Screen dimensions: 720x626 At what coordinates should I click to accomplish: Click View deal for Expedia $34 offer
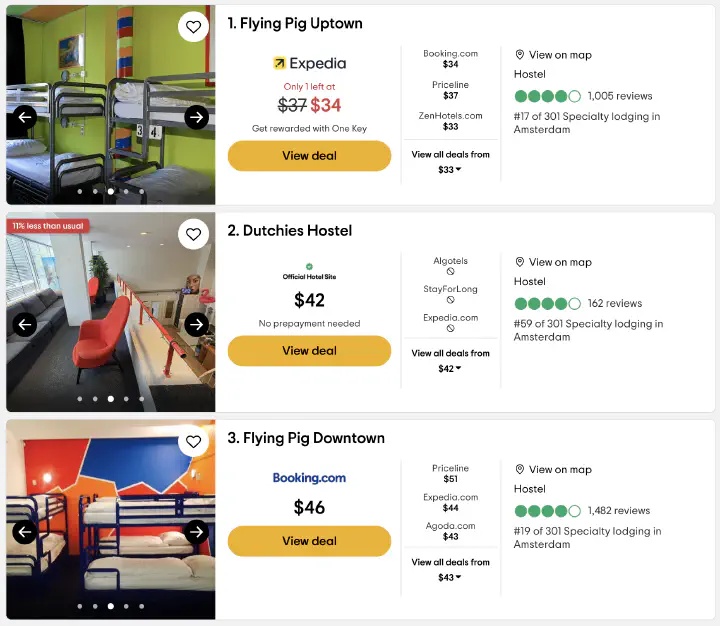309,156
